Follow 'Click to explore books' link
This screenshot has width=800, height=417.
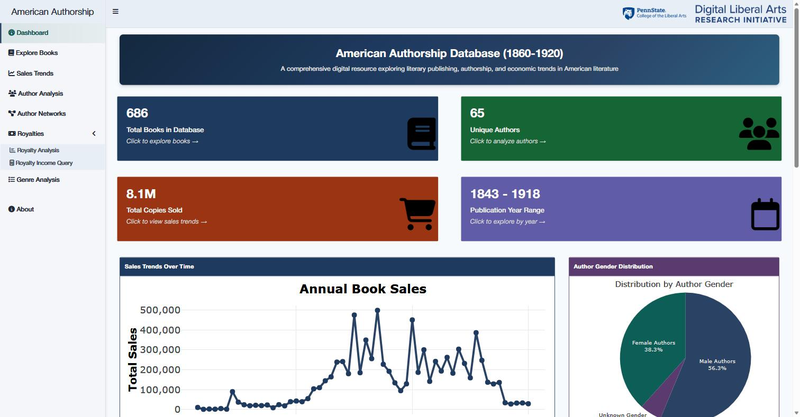coord(162,141)
